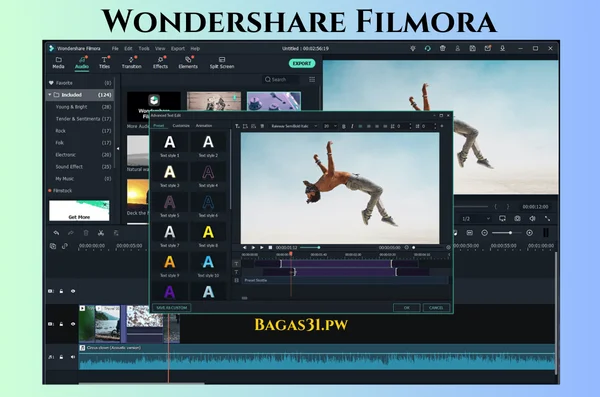Click the redo arrow in timeline toolbar
600x397 pixels.
[71, 233]
